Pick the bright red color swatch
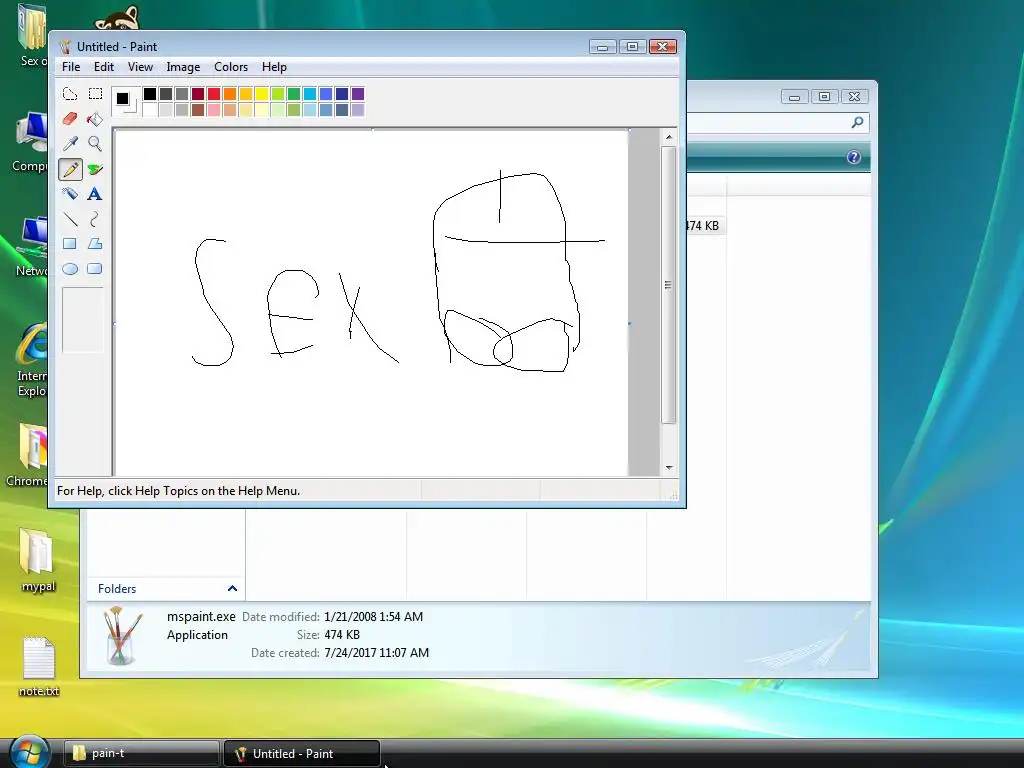 (214, 94)
